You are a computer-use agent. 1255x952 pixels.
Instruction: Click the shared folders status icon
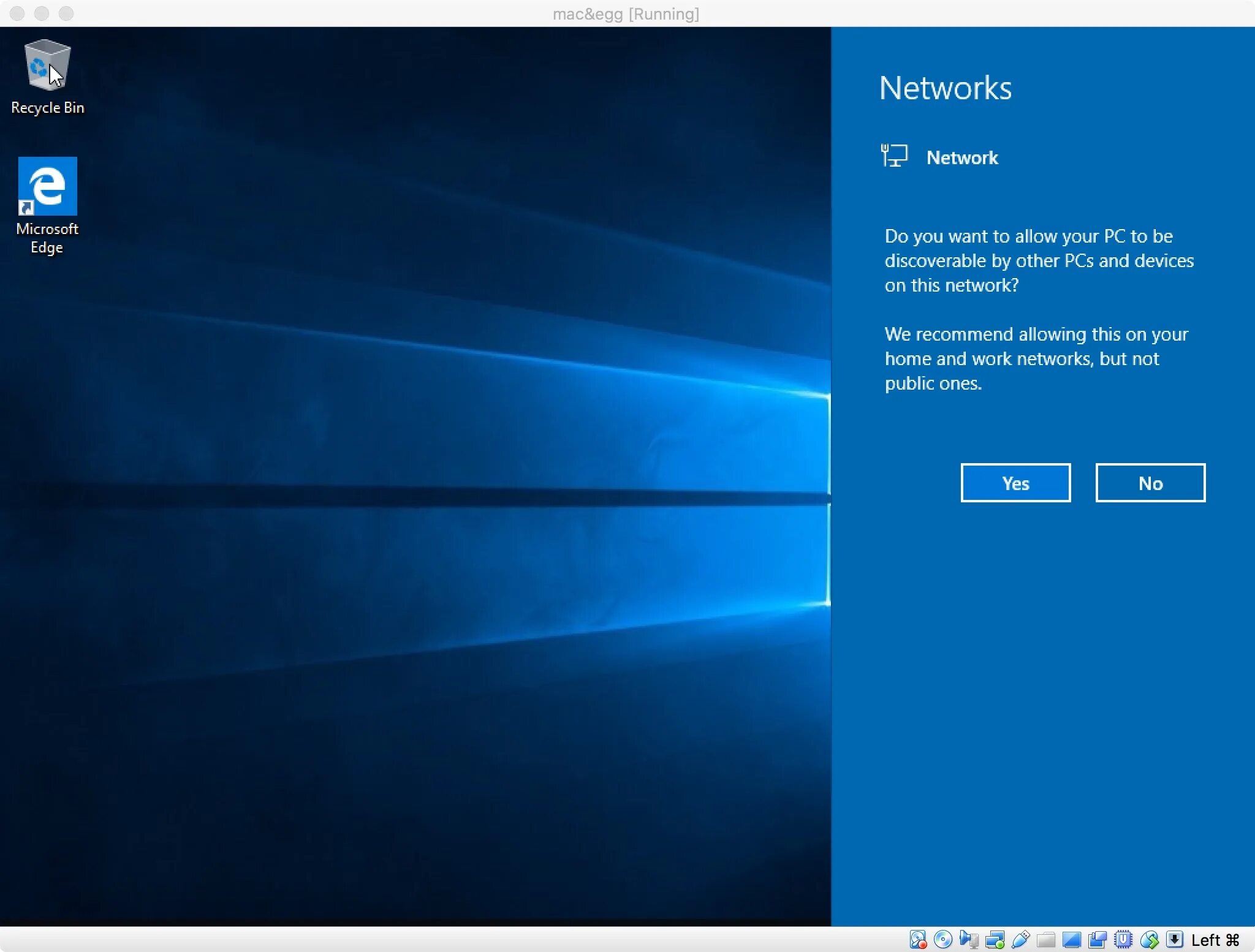[1046, 939]
